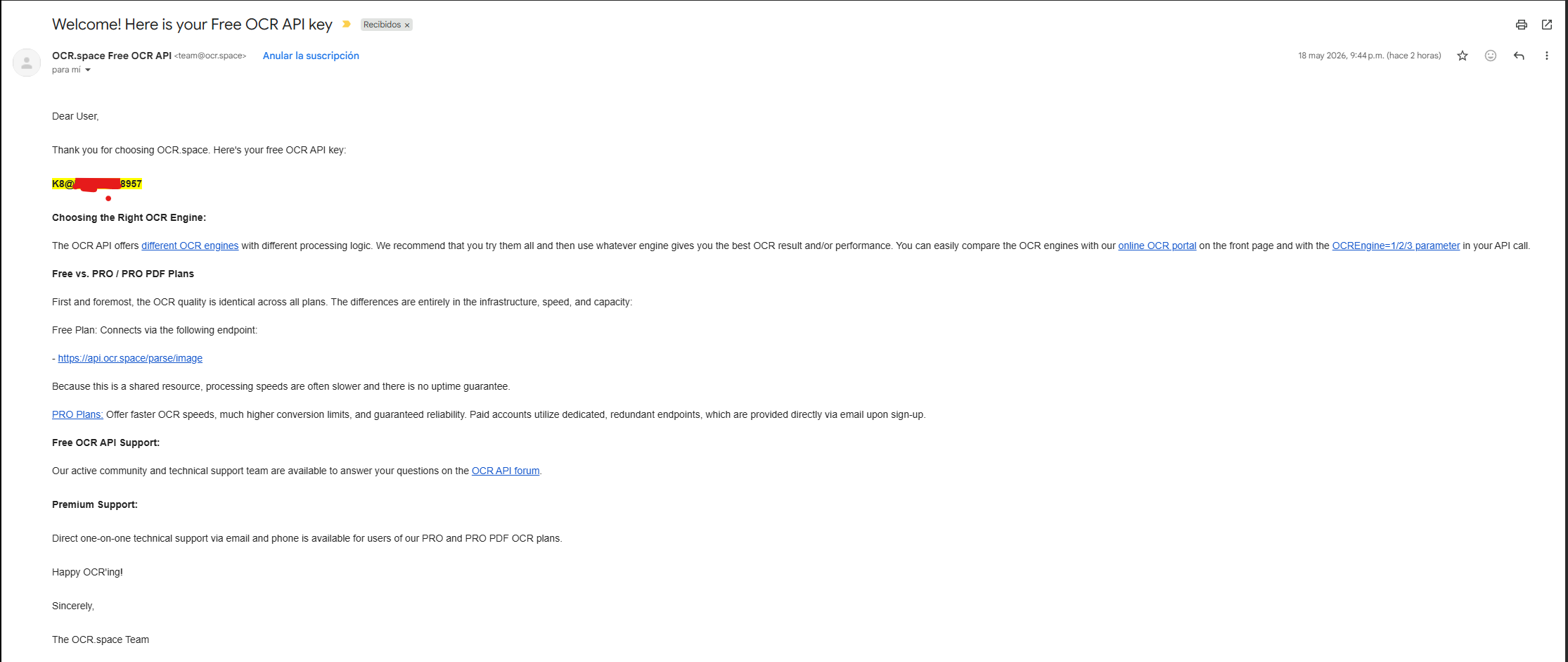Viewport: 1568px width, 662px height.
Task: Follow the 'online OCR portal' link
Action: coord(1157,246)
